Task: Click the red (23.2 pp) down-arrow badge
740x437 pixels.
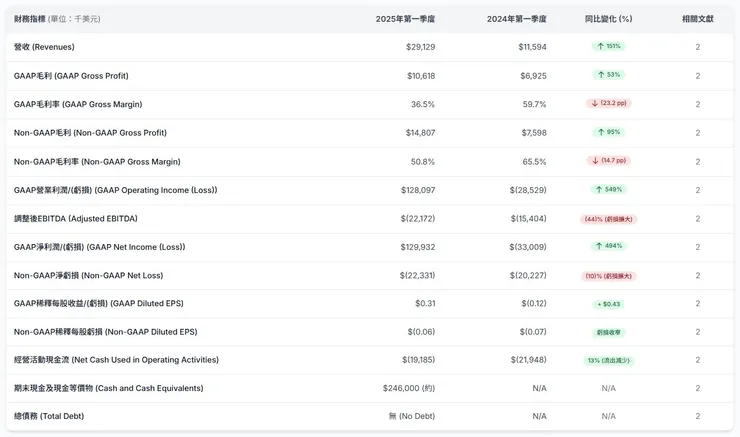Action: click(608, 103)
